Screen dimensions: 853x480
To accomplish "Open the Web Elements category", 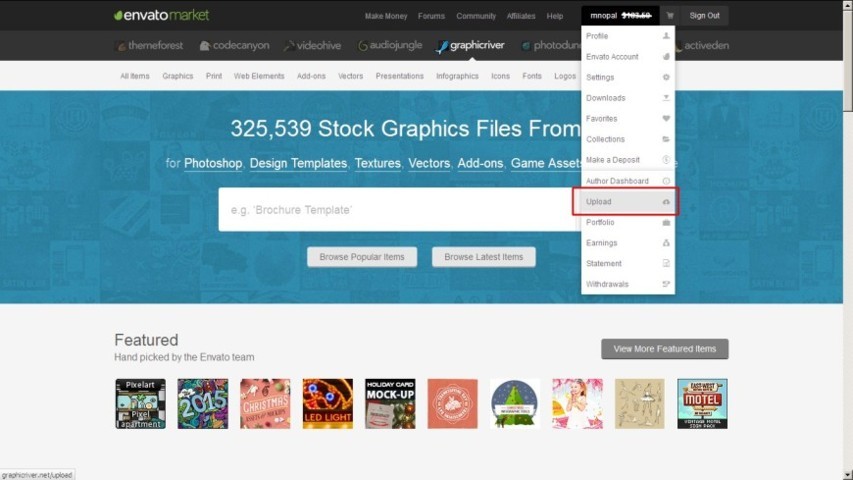I will click(259, 76).
